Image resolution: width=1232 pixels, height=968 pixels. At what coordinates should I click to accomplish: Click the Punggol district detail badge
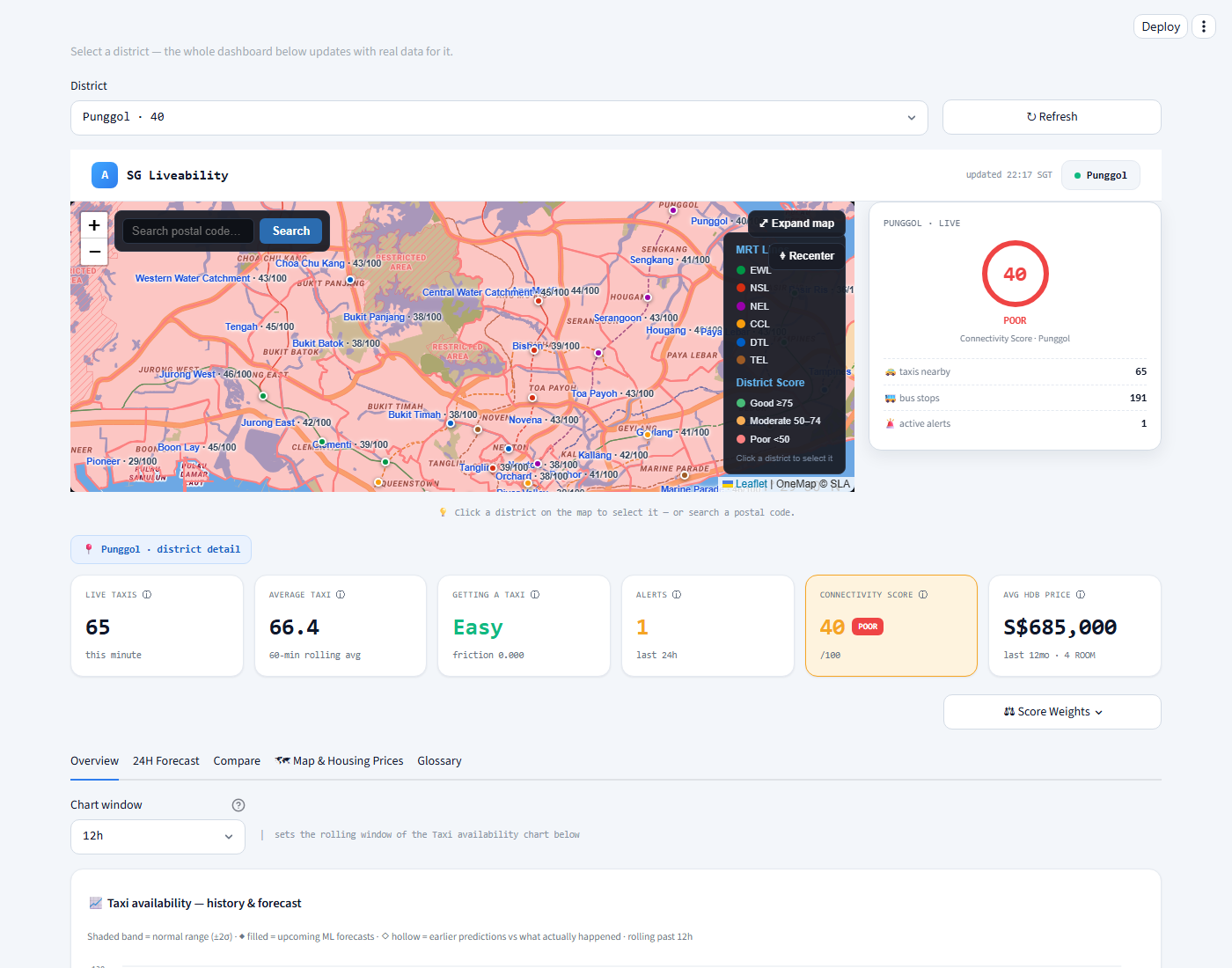(161, 549)
